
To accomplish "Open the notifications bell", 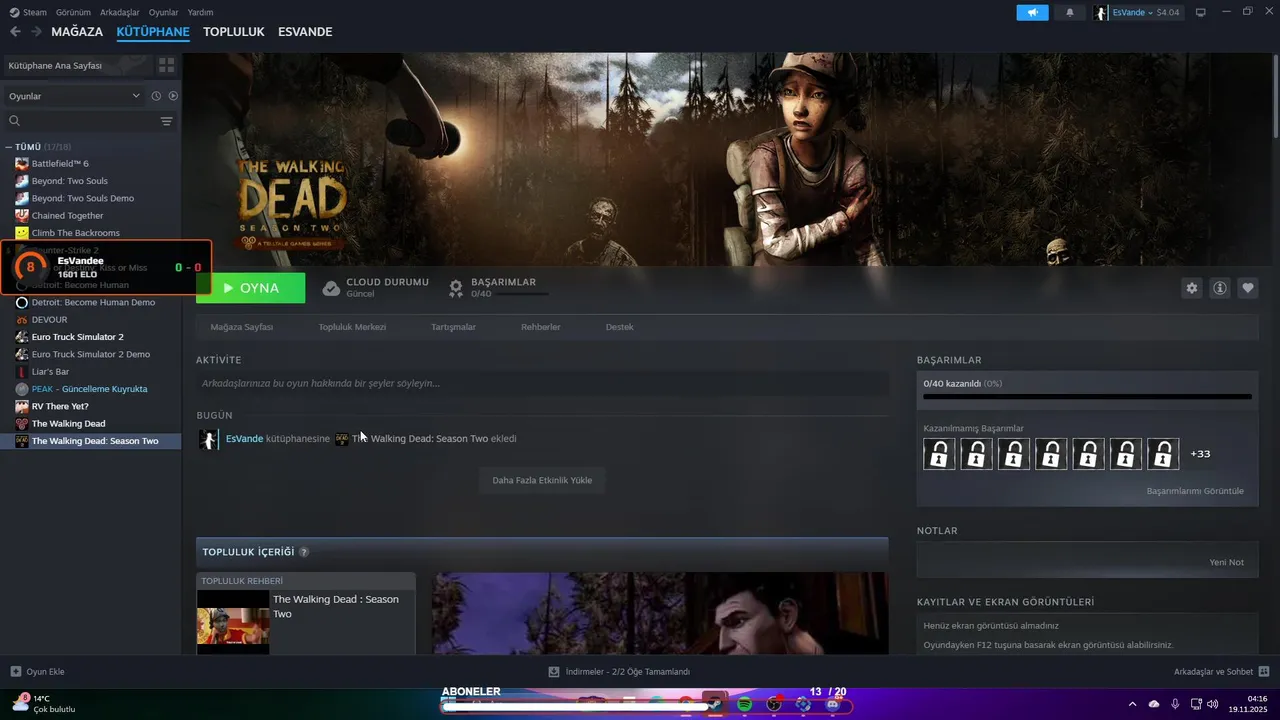I will coord(1070,12).
